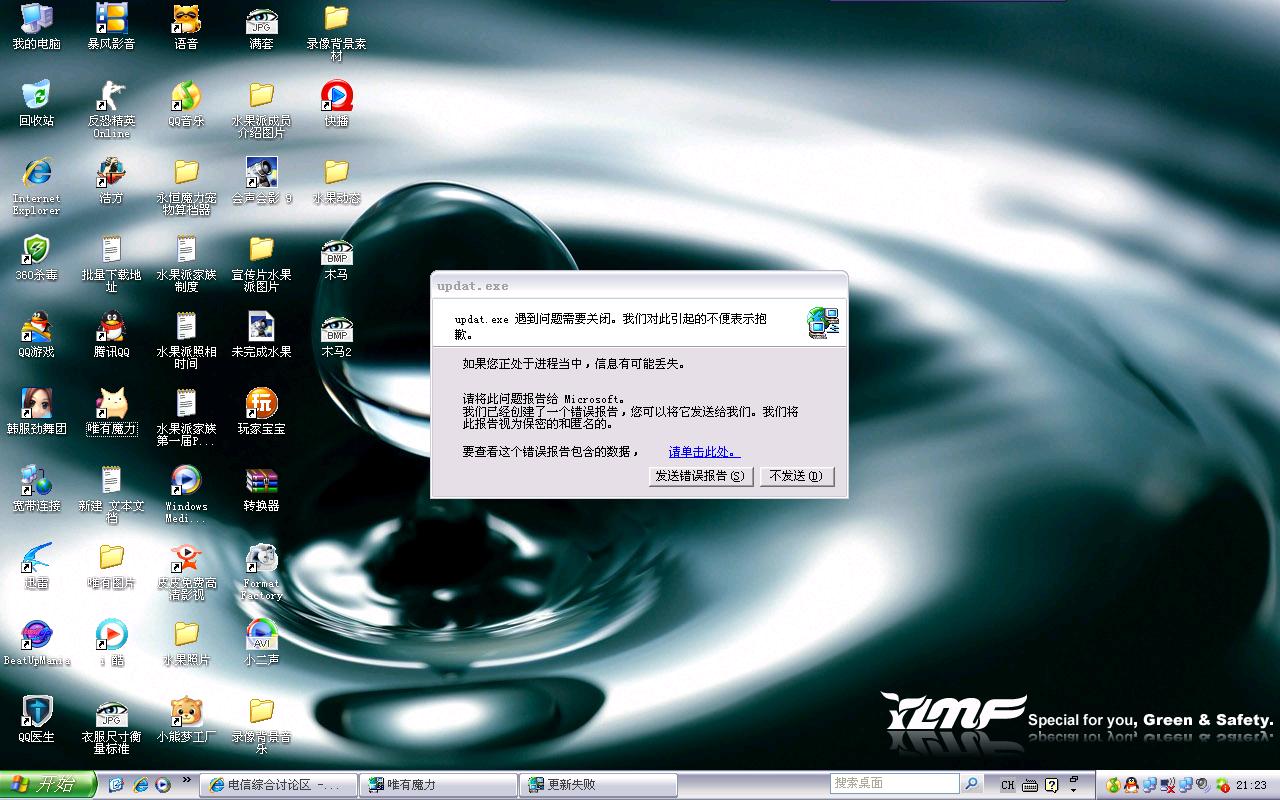Click QQ penguin tray icon

[1130, 785]
